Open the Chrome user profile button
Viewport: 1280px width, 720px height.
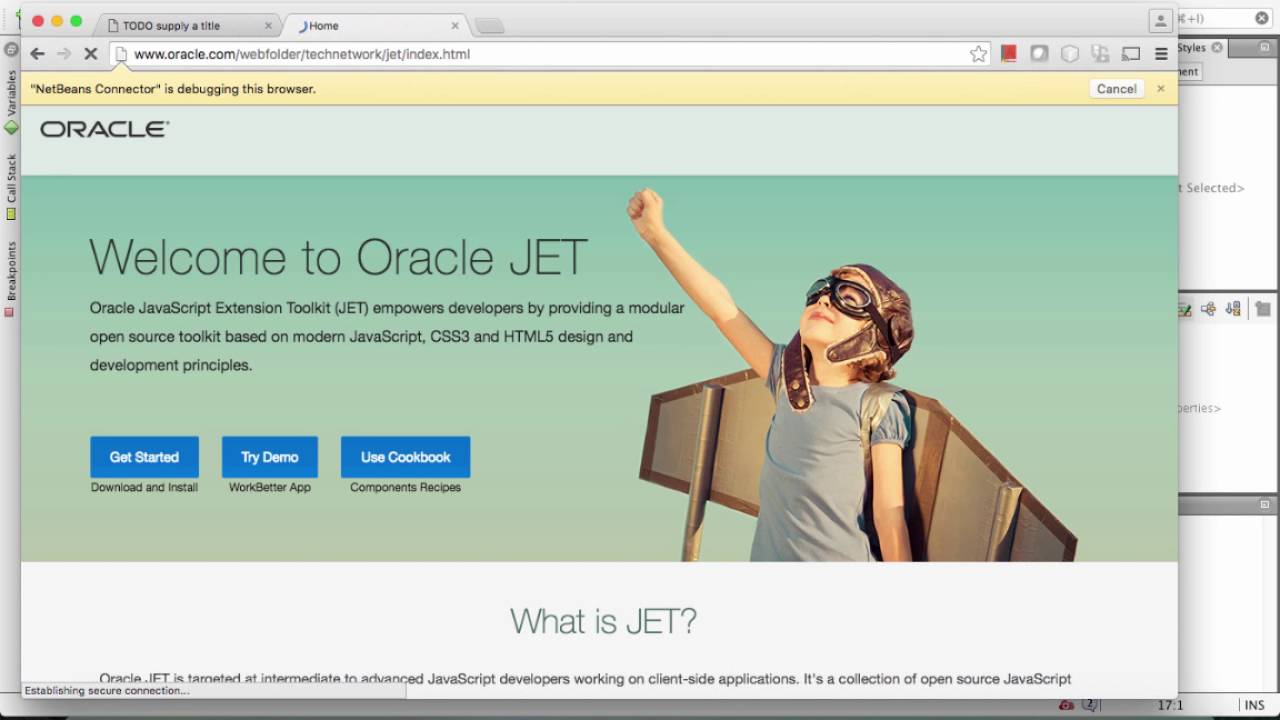point(1160,20)
